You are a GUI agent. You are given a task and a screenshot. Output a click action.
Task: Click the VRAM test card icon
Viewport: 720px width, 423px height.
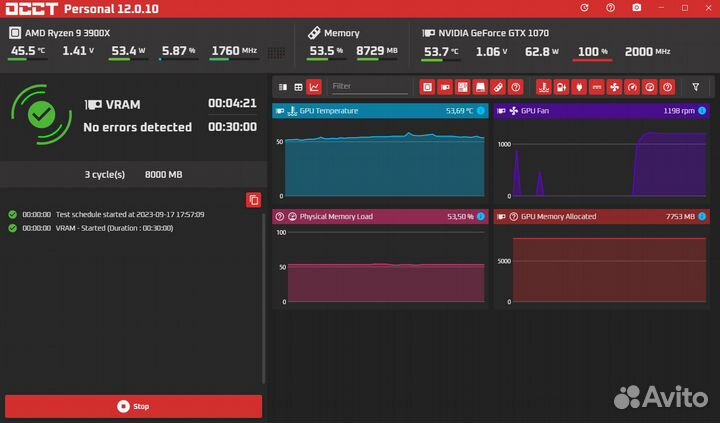(93, 105)
